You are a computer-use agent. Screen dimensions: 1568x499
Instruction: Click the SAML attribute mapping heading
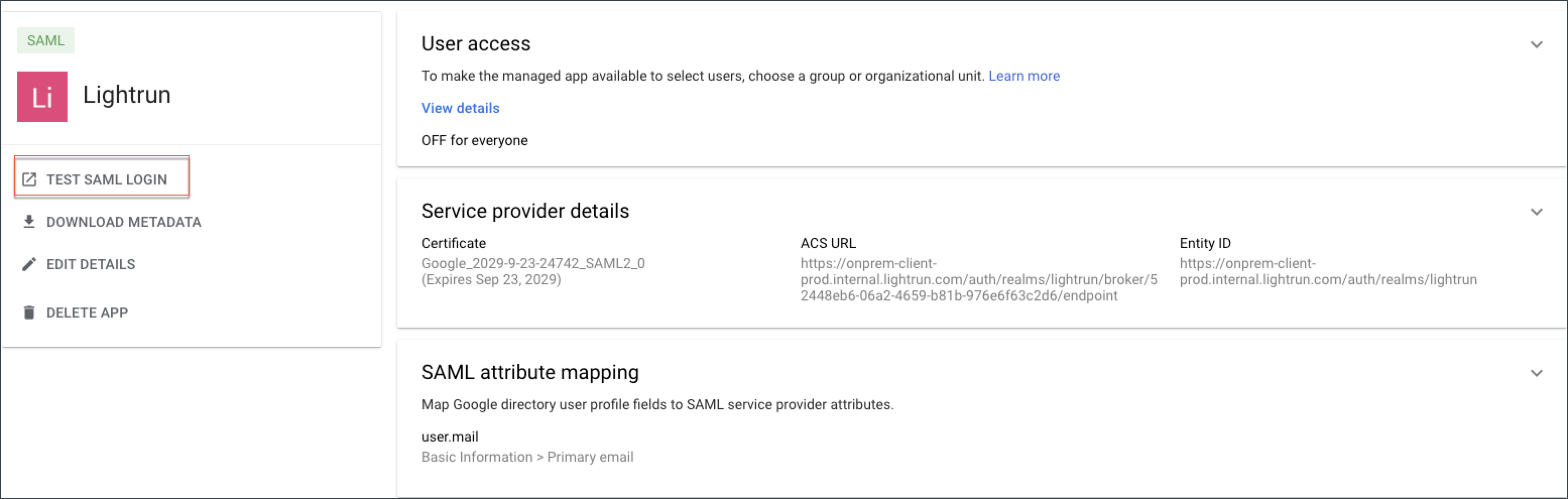click(x=529, y=372)
